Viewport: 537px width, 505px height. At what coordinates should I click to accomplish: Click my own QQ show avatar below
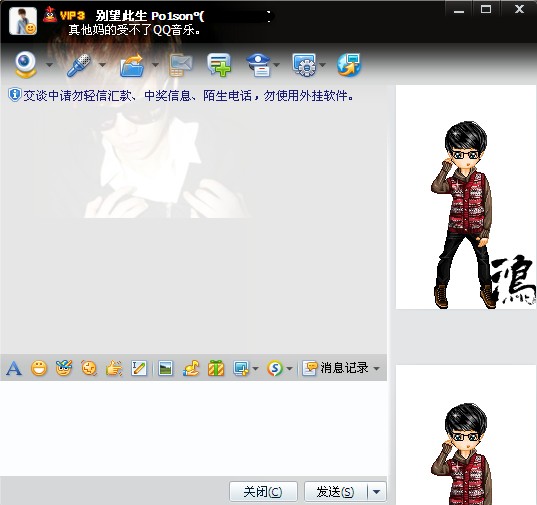[466, 435]
